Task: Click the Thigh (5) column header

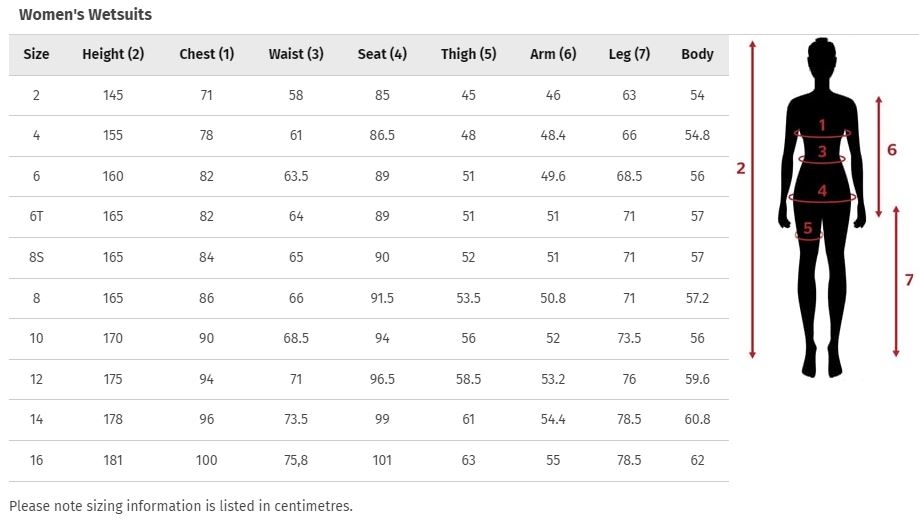Action: pyautogui.click(x=468, y=54)
